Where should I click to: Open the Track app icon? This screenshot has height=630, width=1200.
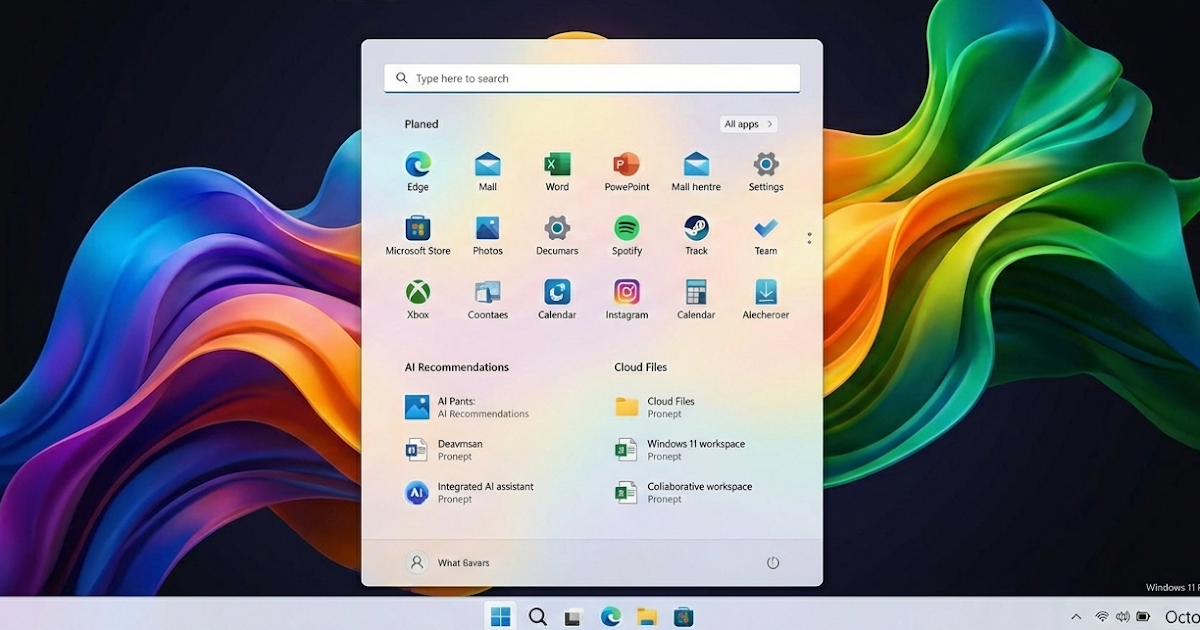[x=696, y=236]
